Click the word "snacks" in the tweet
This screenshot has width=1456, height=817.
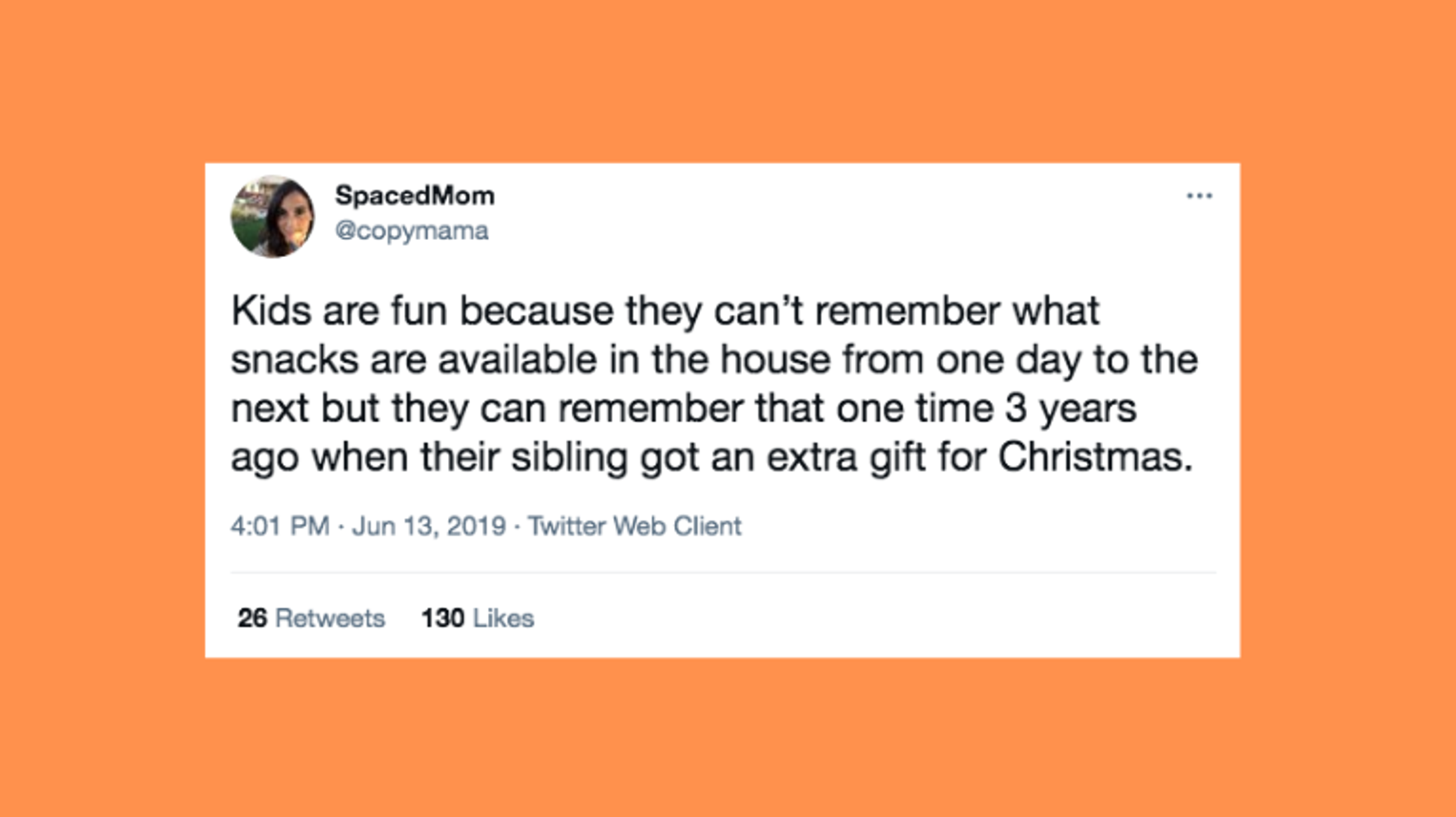point(294,359)
